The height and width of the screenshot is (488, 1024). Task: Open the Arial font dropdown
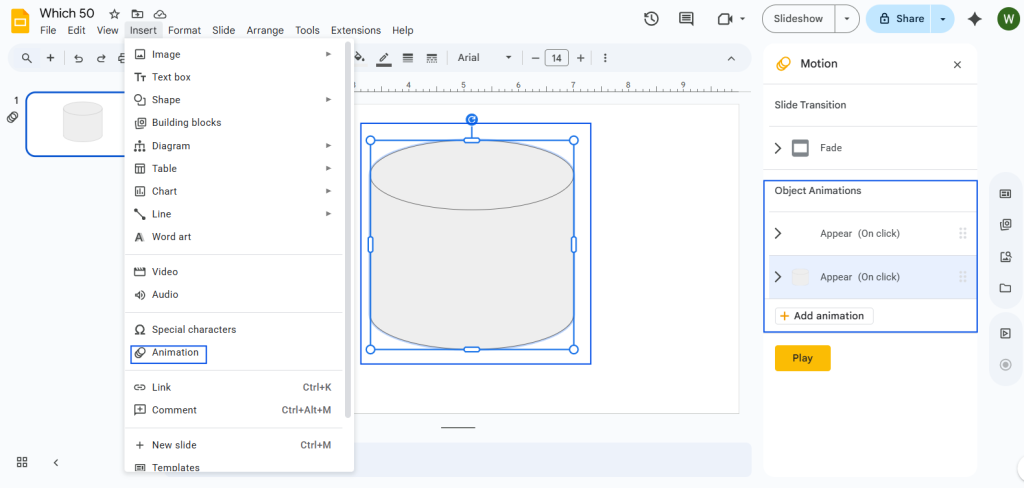[485, 58]
